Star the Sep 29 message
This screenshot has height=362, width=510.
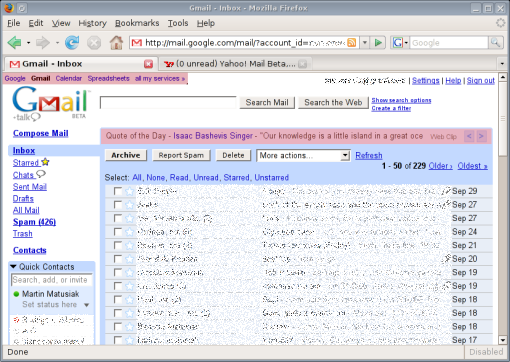(x=129, y=191)
